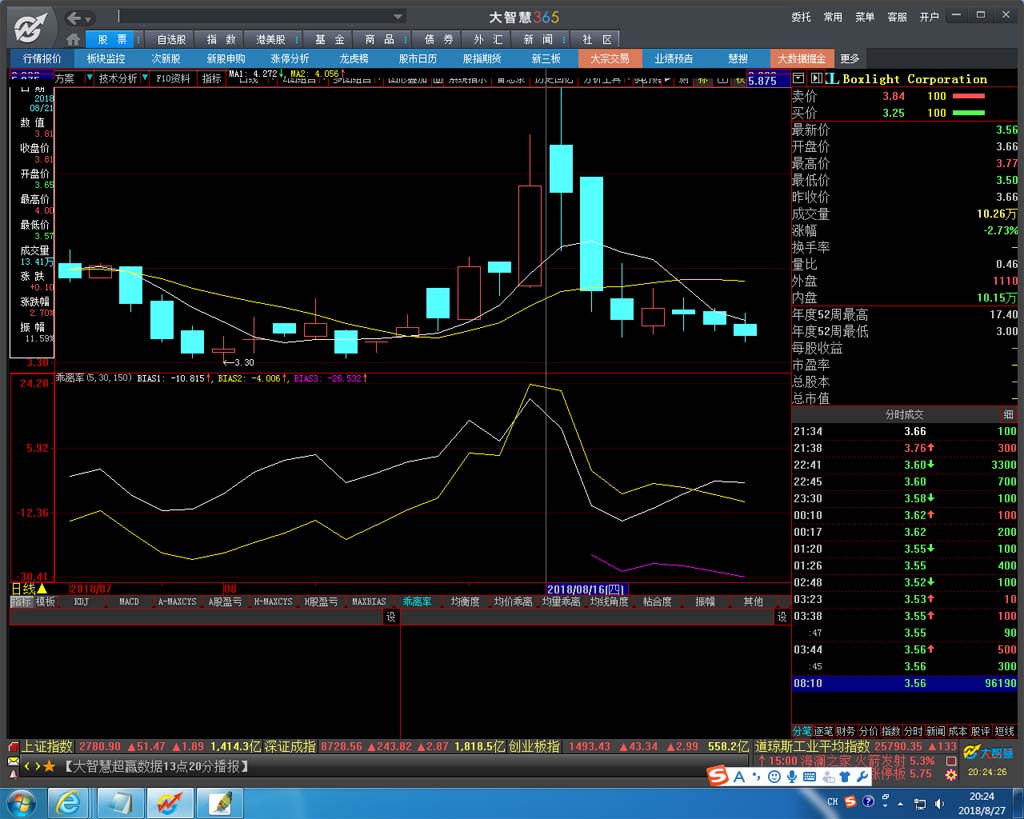Select the 乖离率 indicator tab
Screen dimensions: 1024x819
coord(417,602)
